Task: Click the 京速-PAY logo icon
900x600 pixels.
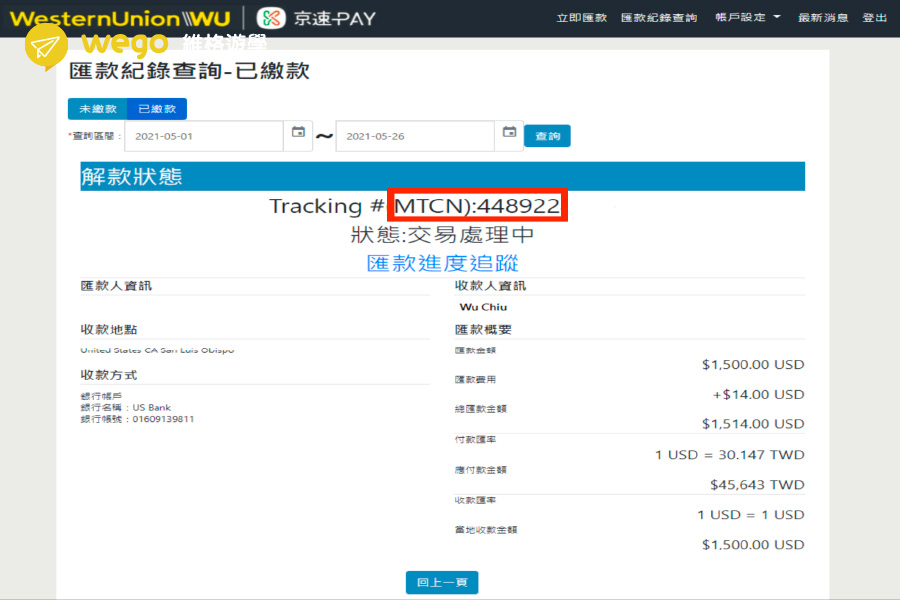Action: coord(271,18)
